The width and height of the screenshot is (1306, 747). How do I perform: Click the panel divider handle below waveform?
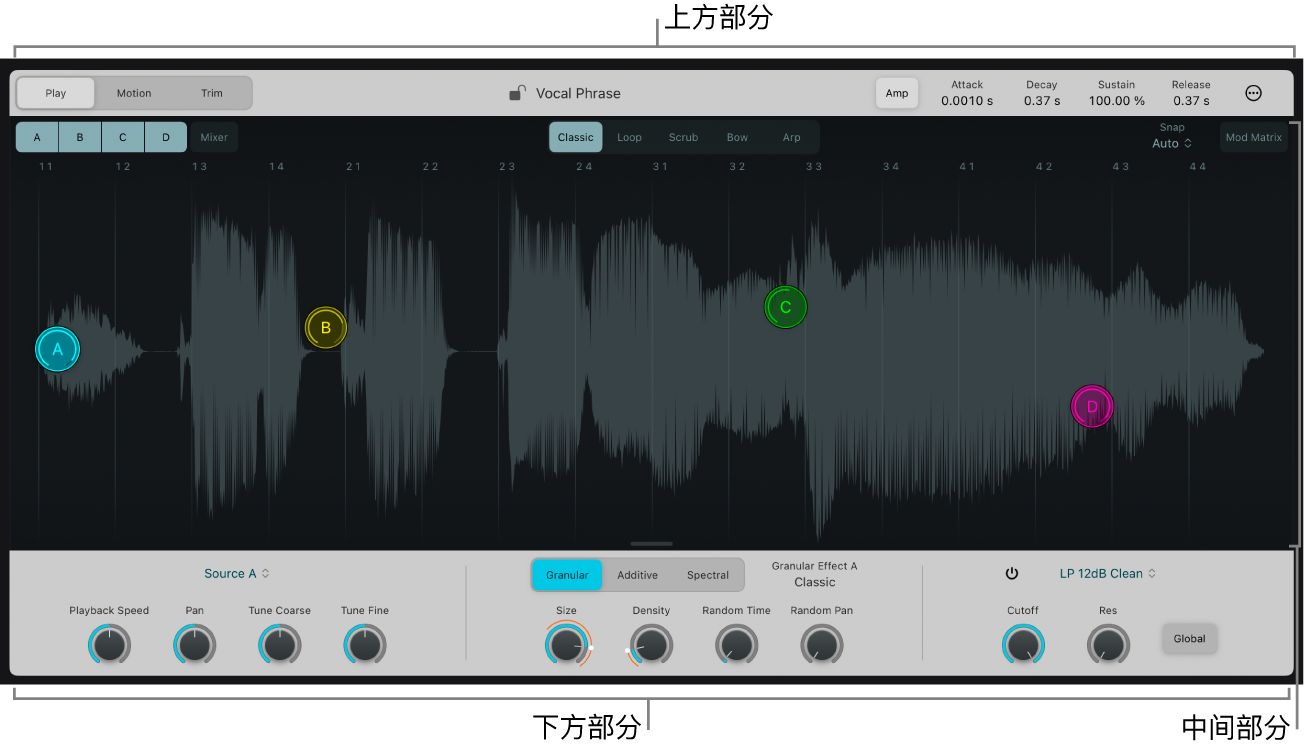coord(652,543)
